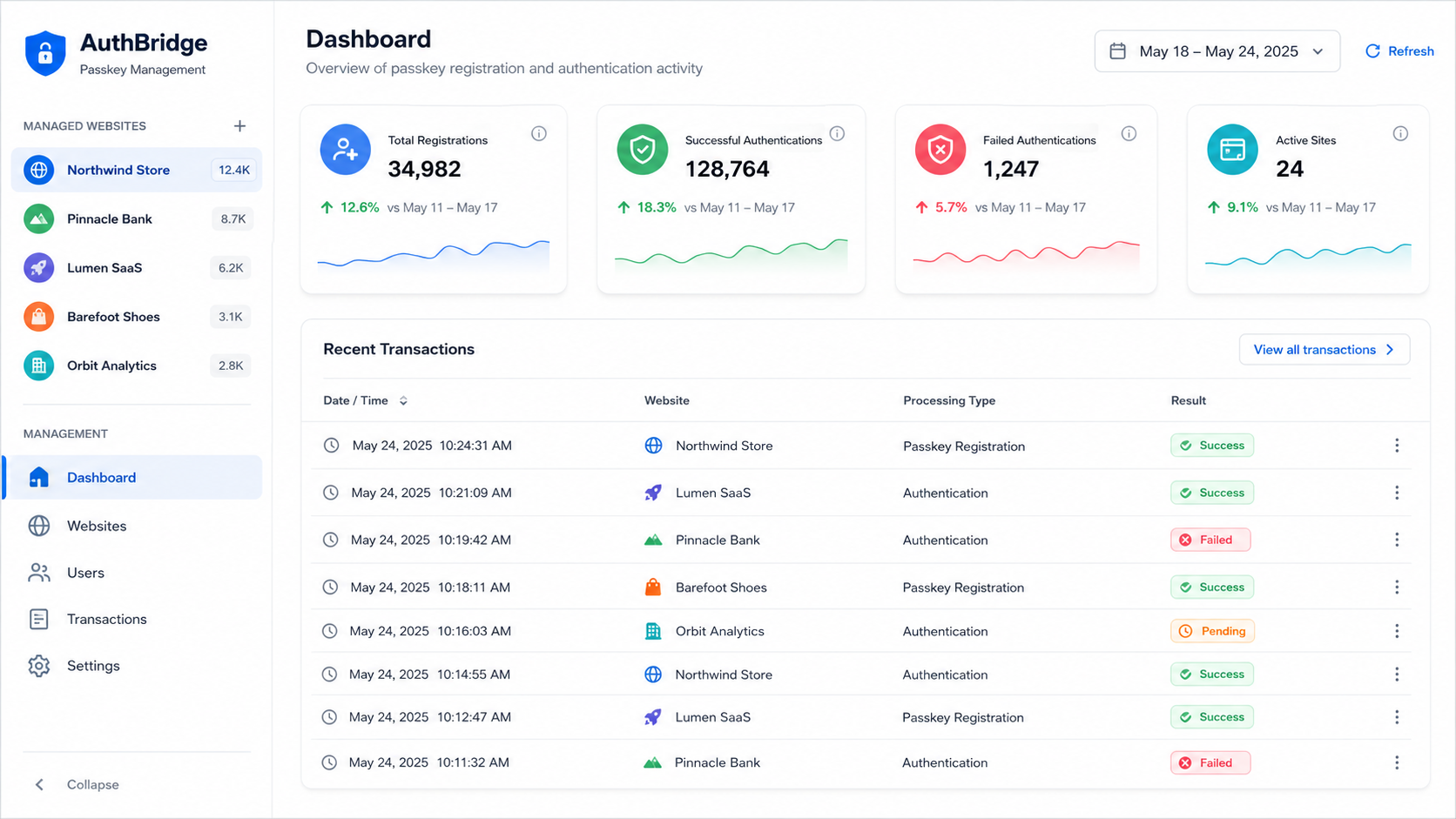Click the Active Sites window icon

coord(1232,150)
